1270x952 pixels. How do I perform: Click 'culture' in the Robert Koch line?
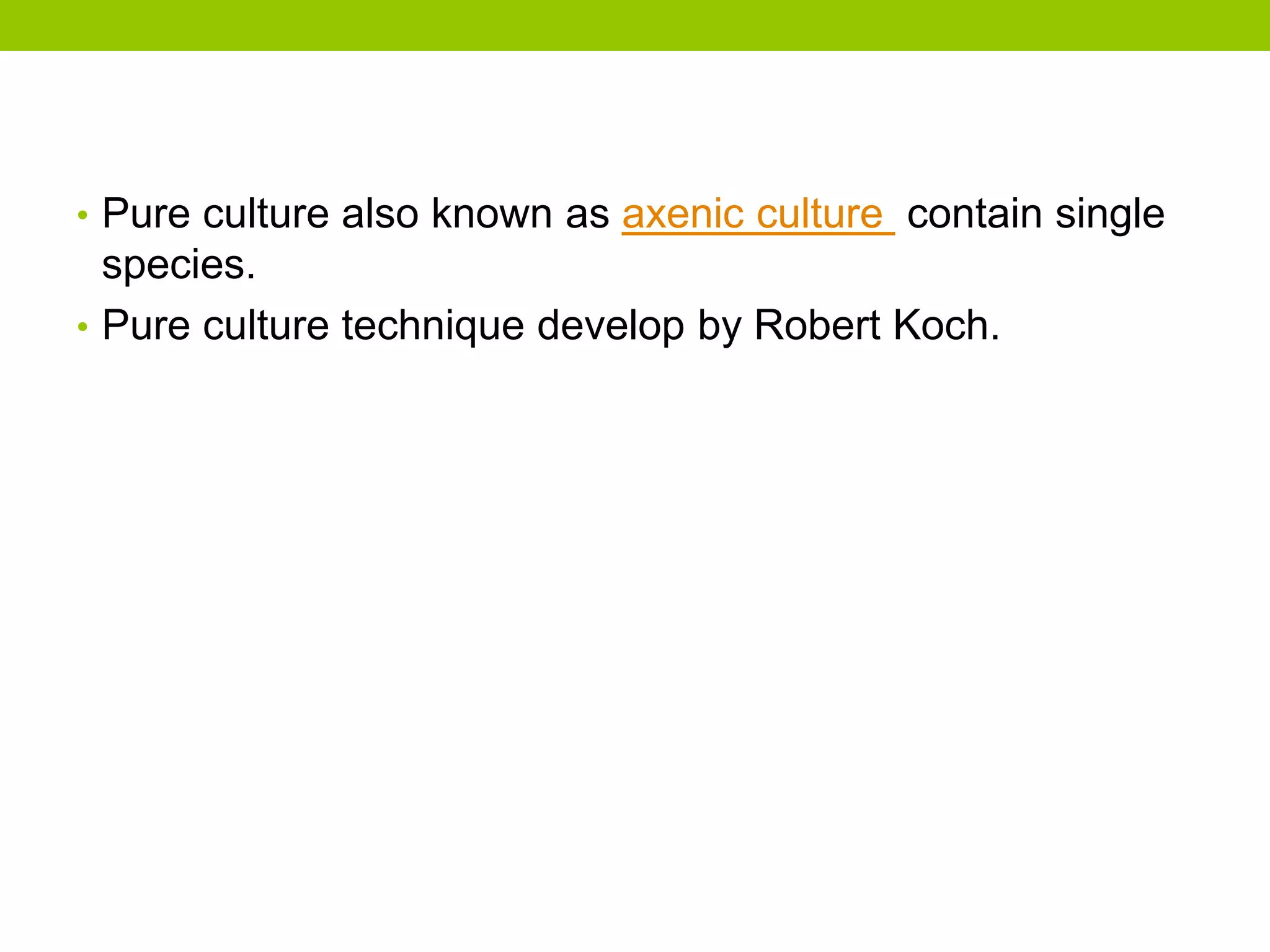[x=265, y=325]
